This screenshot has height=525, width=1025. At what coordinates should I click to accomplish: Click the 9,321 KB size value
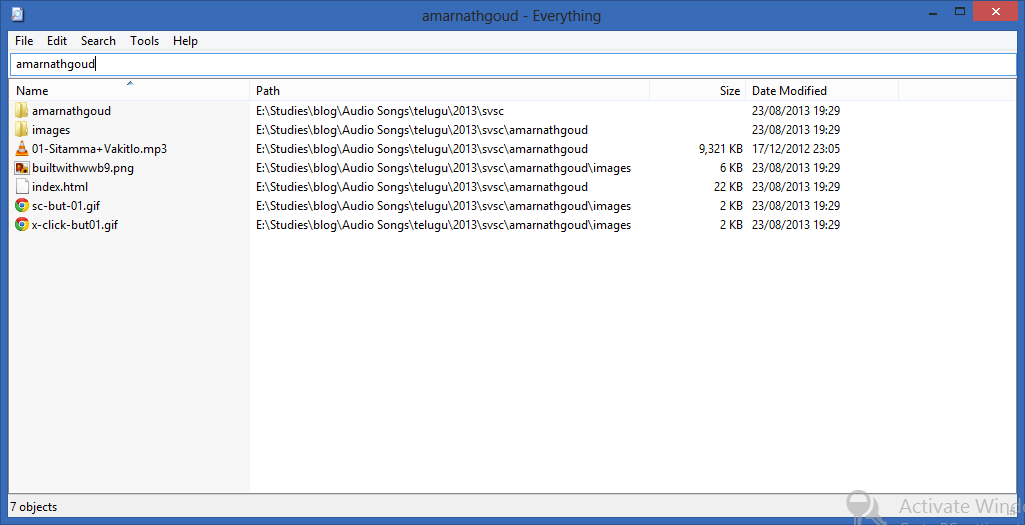(720, 148)
